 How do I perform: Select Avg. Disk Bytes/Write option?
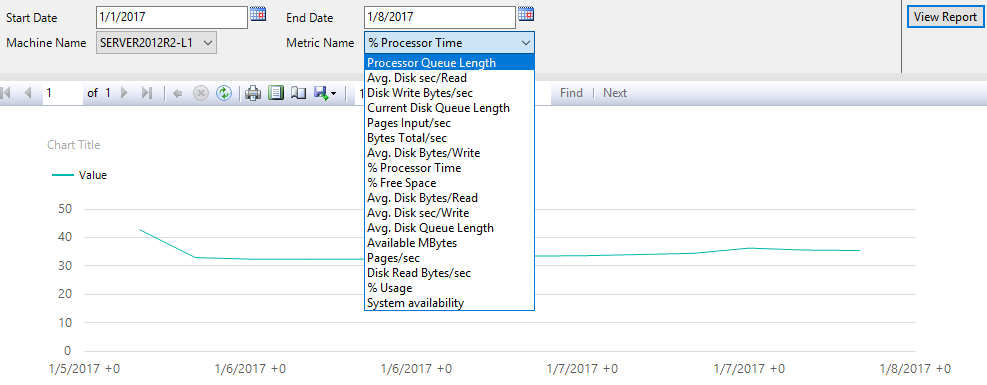click(449, 153)
